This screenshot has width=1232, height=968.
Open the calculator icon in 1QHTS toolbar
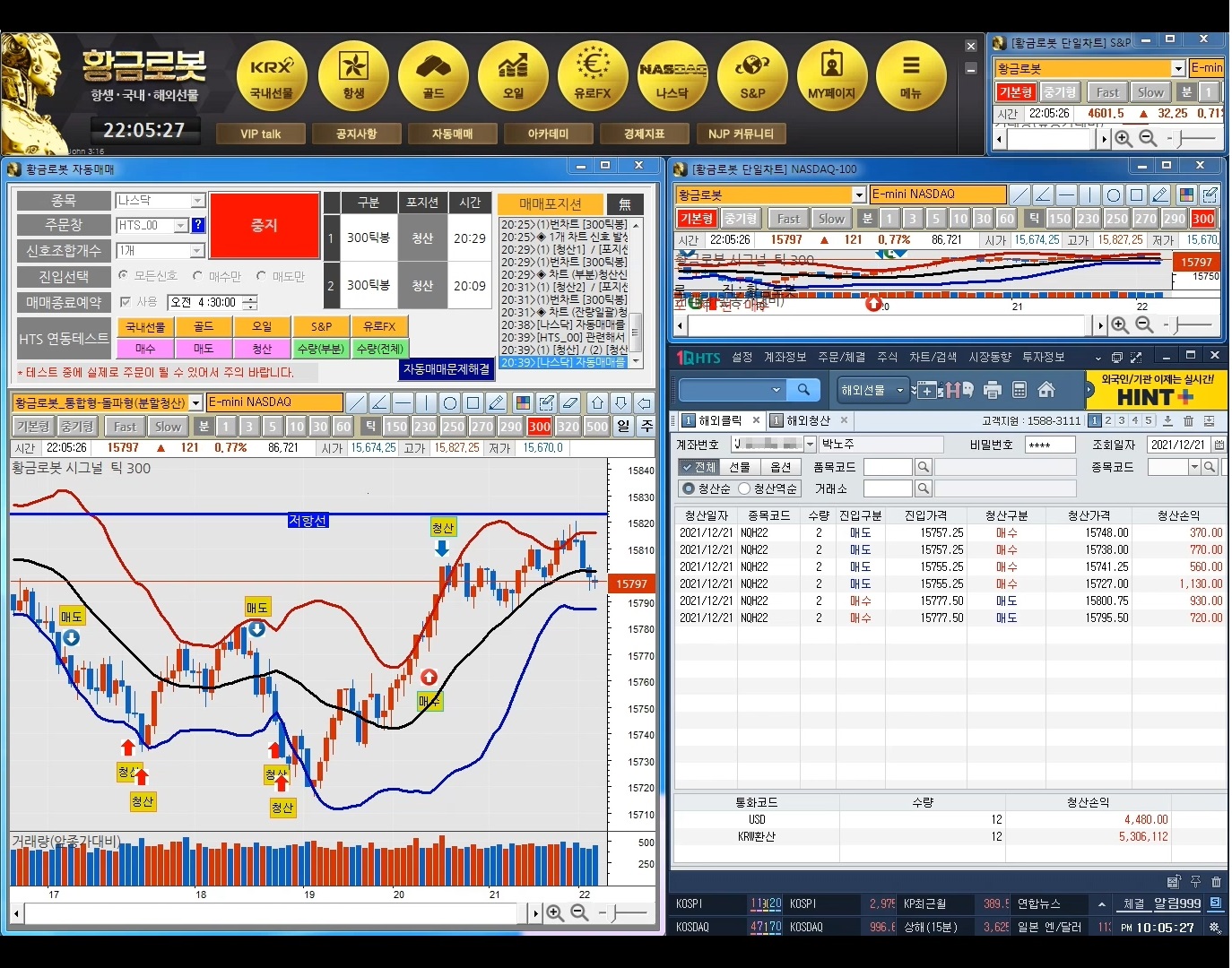click(1019, 390)
